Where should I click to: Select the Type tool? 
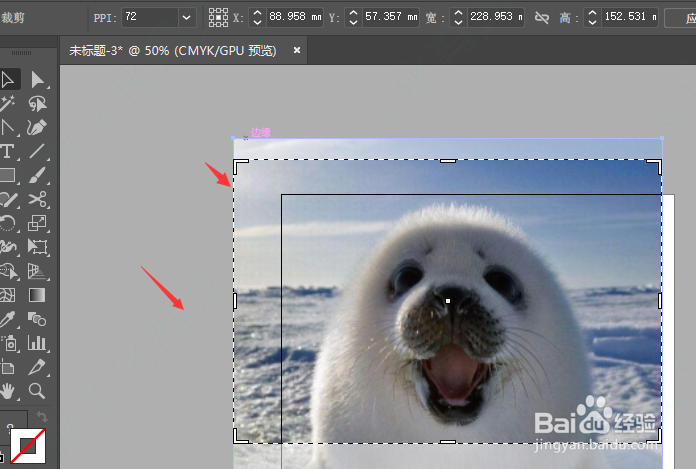(8, 152)
